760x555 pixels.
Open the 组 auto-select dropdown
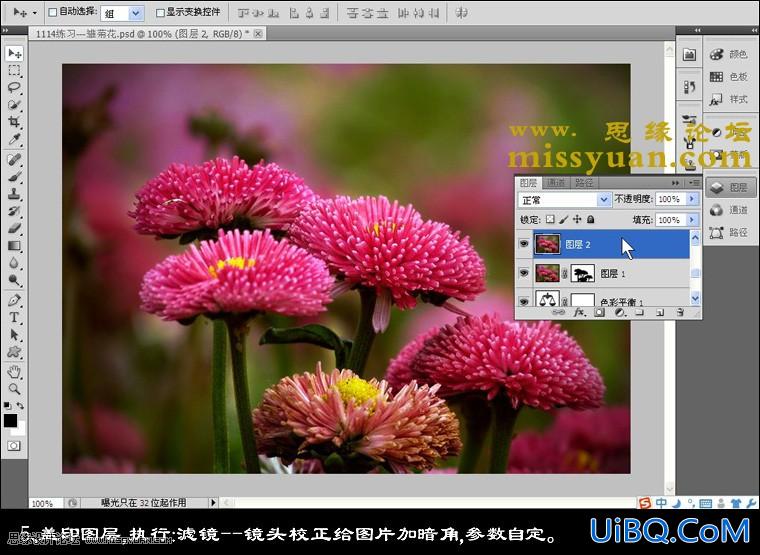pos(136,13)
